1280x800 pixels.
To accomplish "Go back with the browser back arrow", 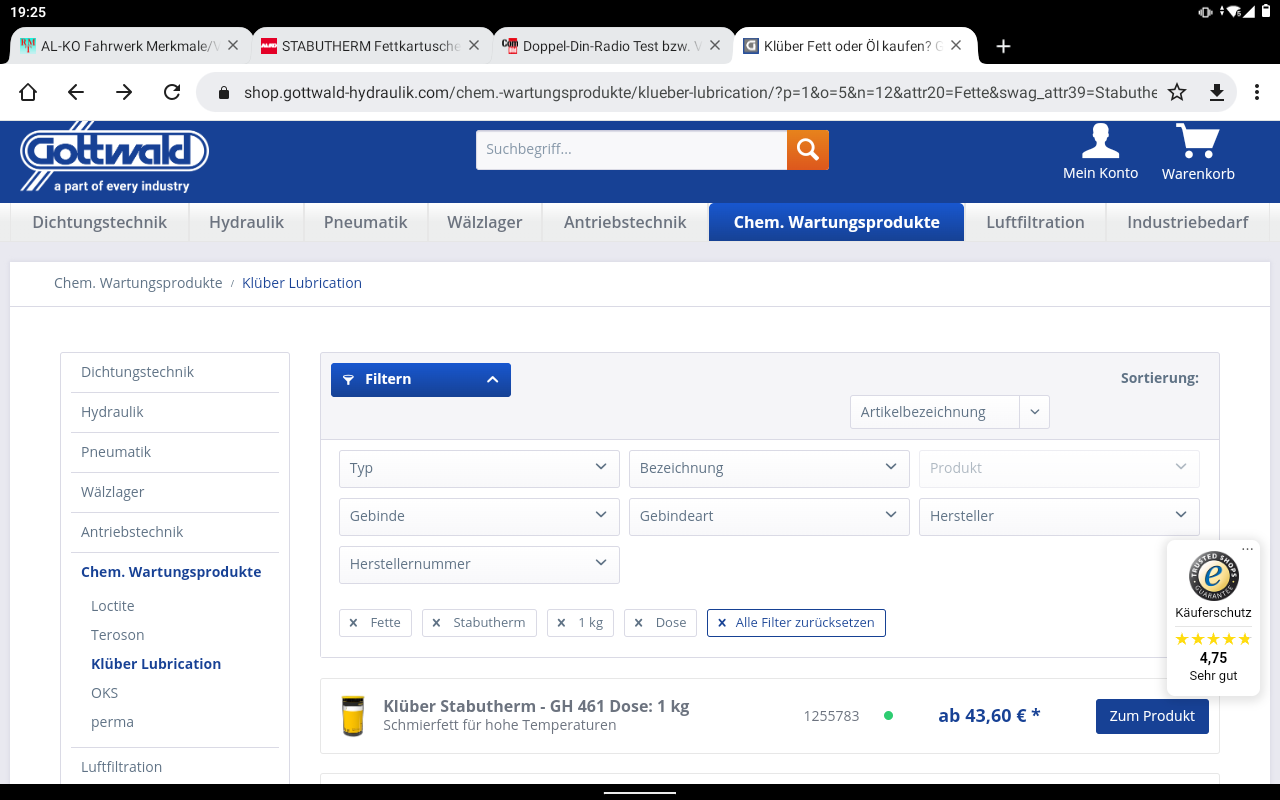I will tap(76, 92).
